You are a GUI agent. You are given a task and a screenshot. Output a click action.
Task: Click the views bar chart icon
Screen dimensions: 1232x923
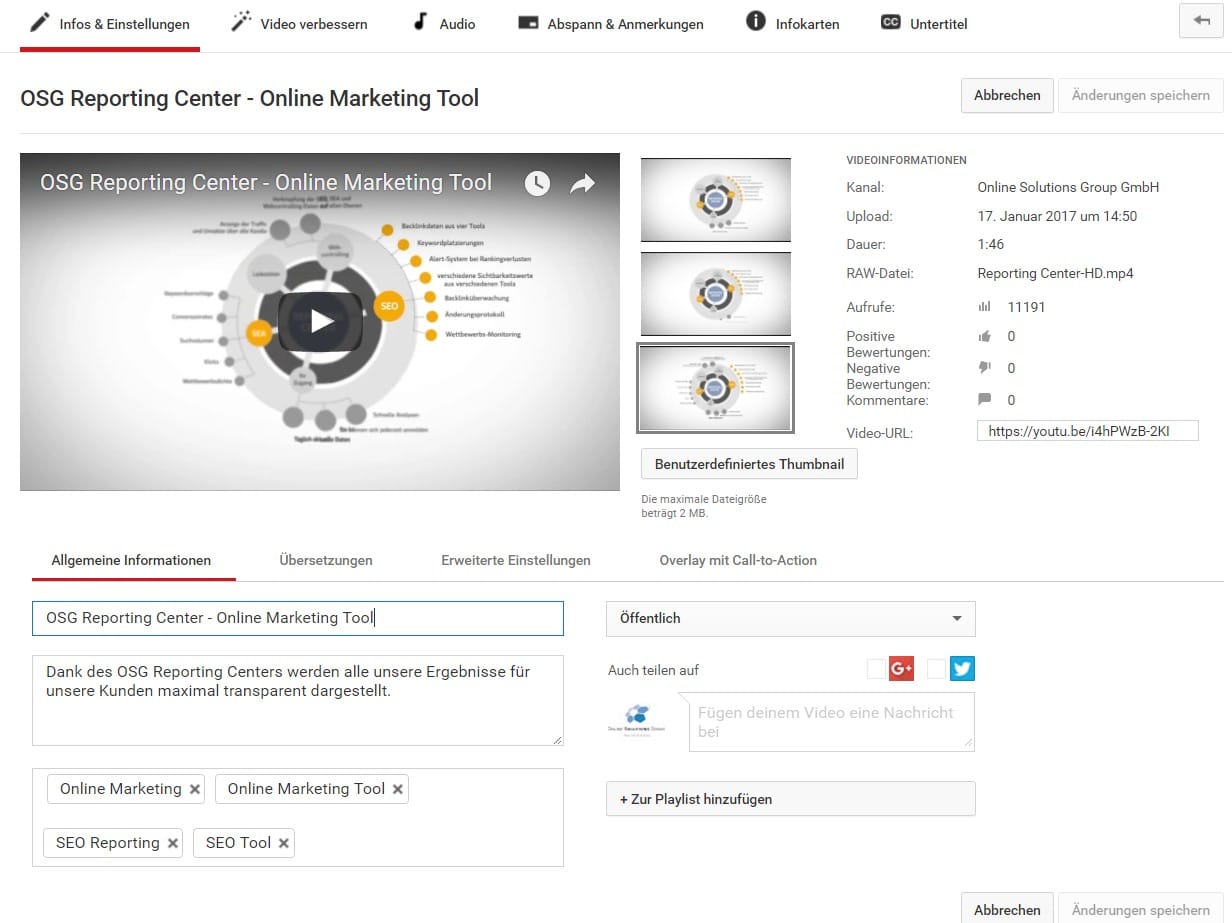[984, 307]
